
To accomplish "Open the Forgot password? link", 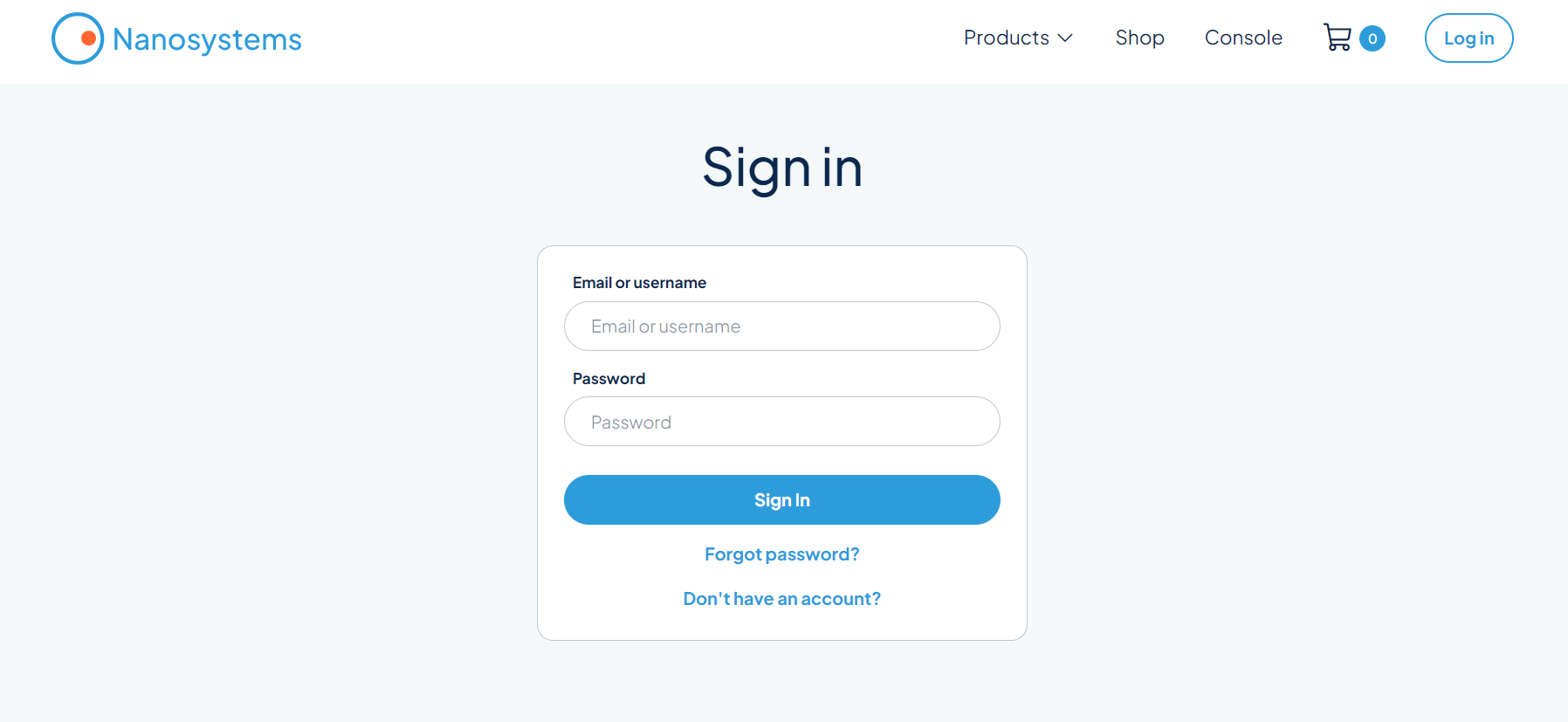I will coord(782,554).
